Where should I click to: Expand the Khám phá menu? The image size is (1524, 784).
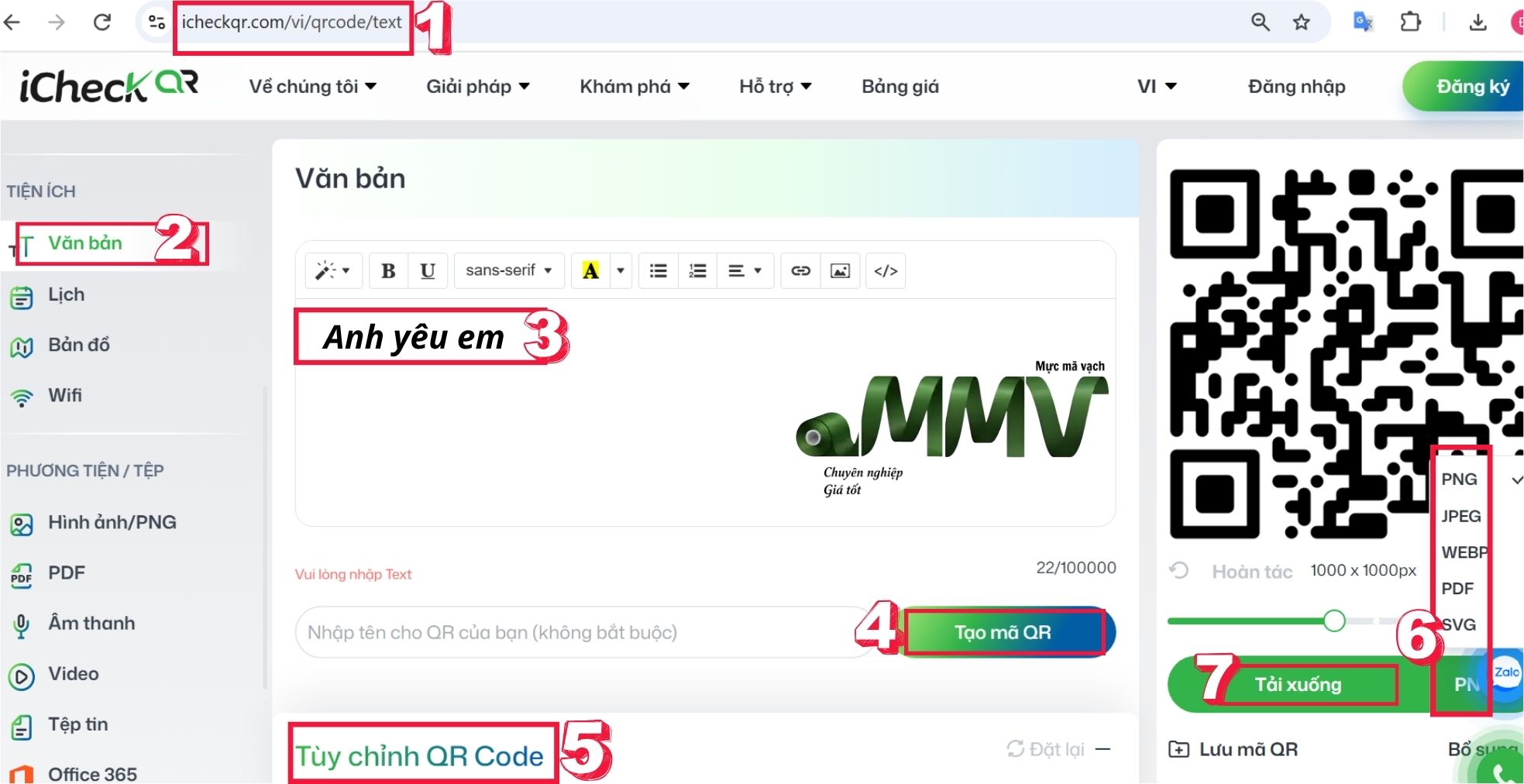(635, 86)
